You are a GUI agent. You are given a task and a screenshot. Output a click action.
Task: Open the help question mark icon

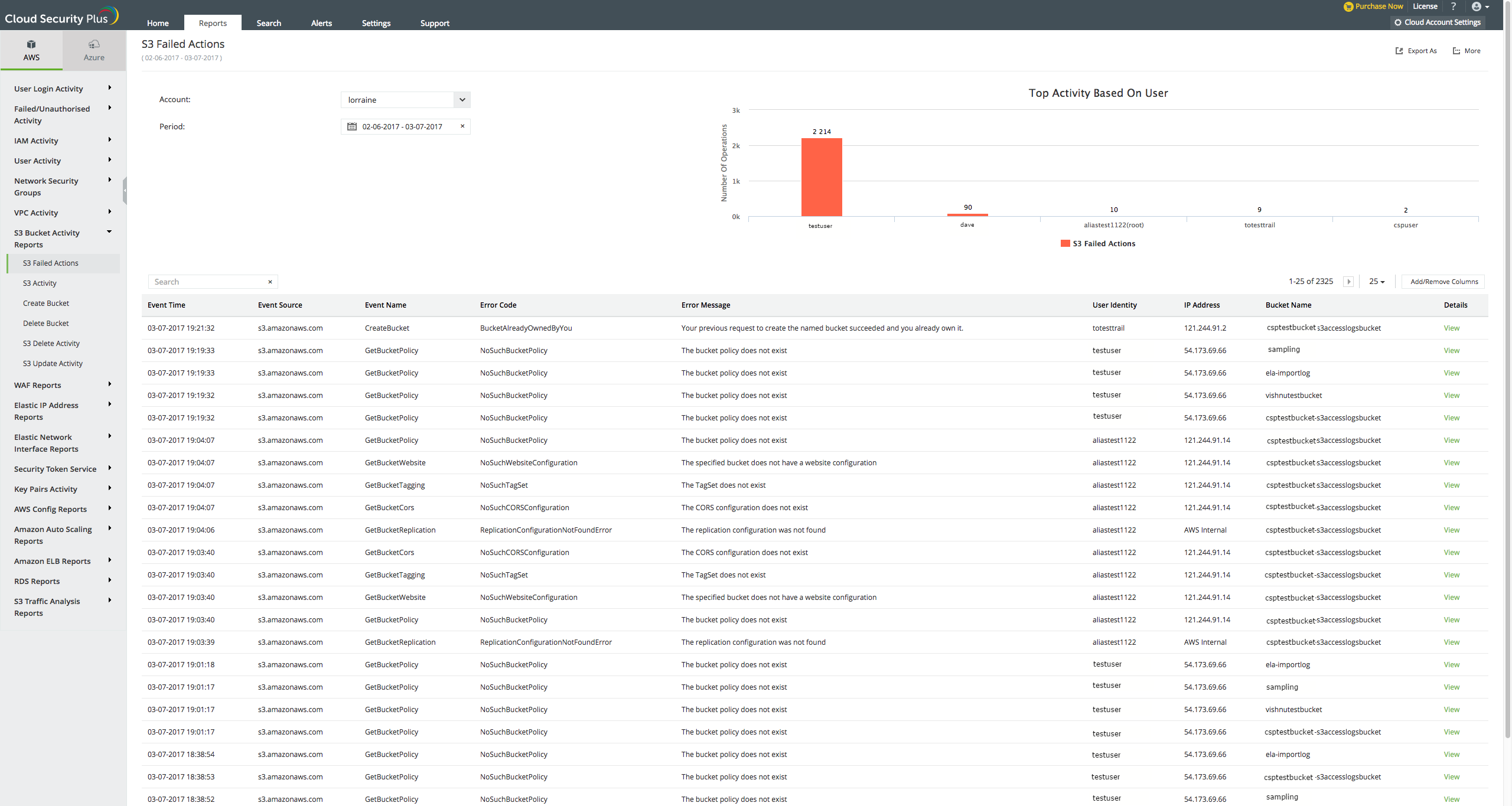coord(1454,6)
